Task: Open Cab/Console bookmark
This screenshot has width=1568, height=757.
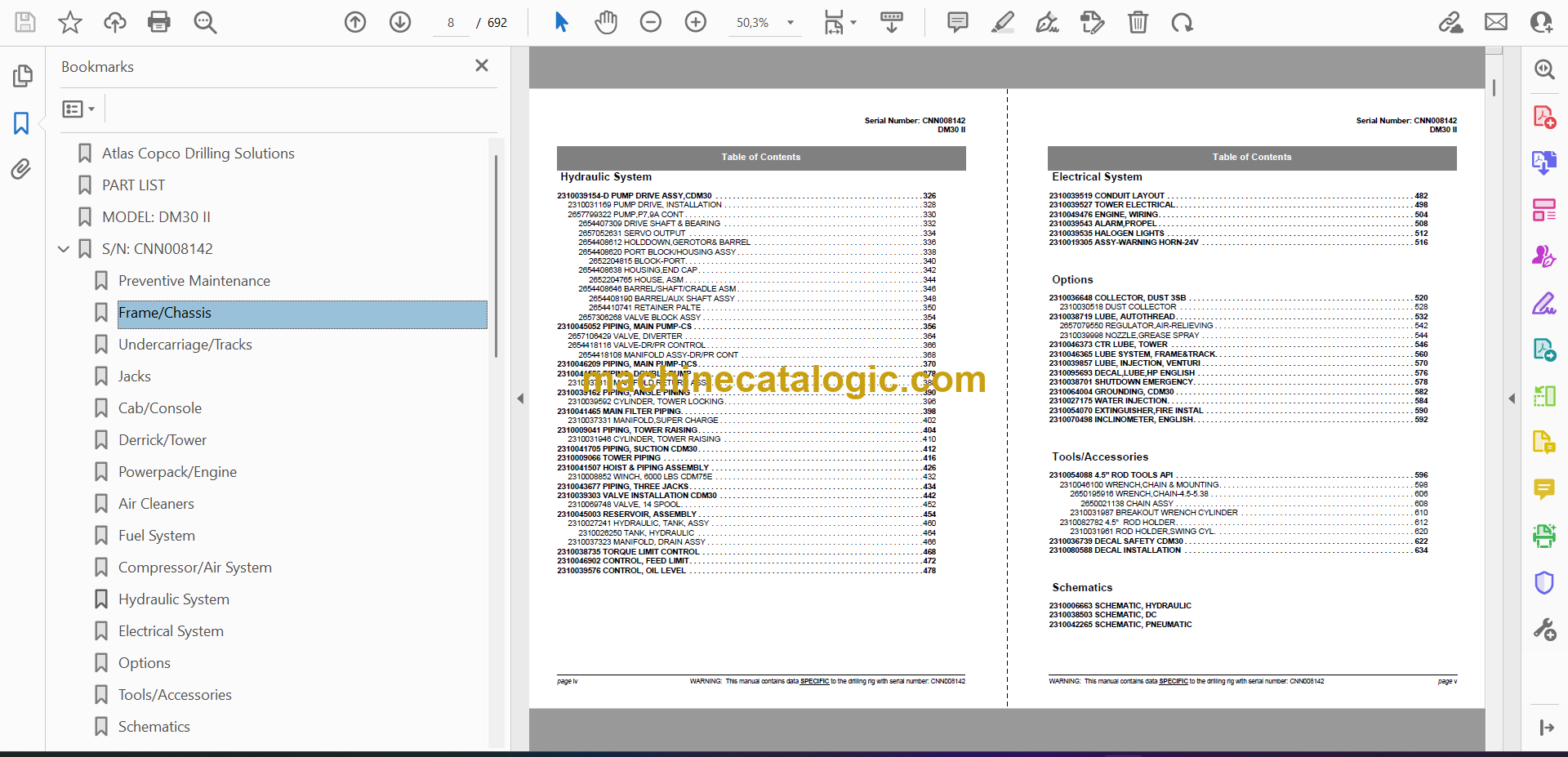Action: [159, 408]
